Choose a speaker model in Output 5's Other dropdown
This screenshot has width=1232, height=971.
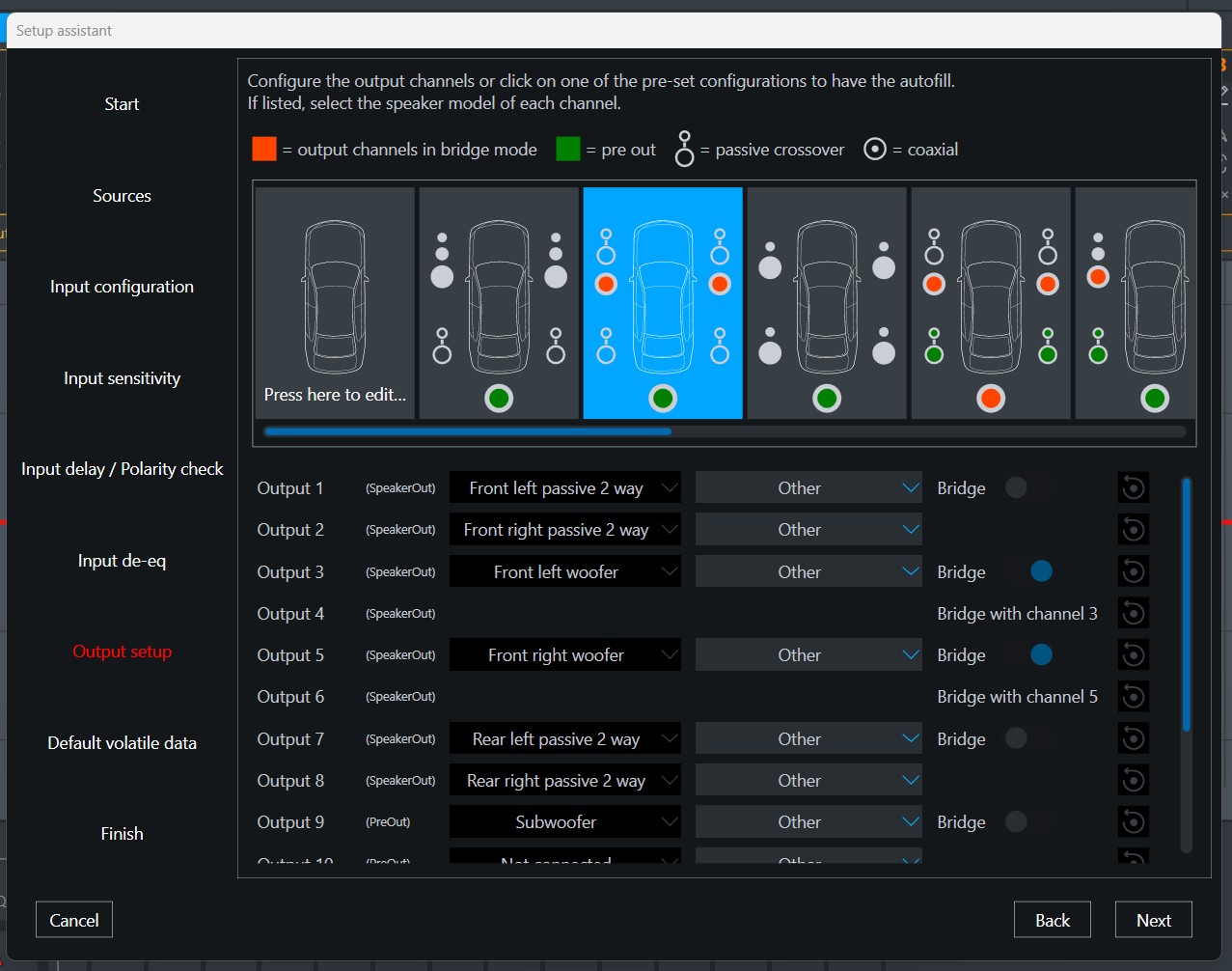[x=808, y=655]
